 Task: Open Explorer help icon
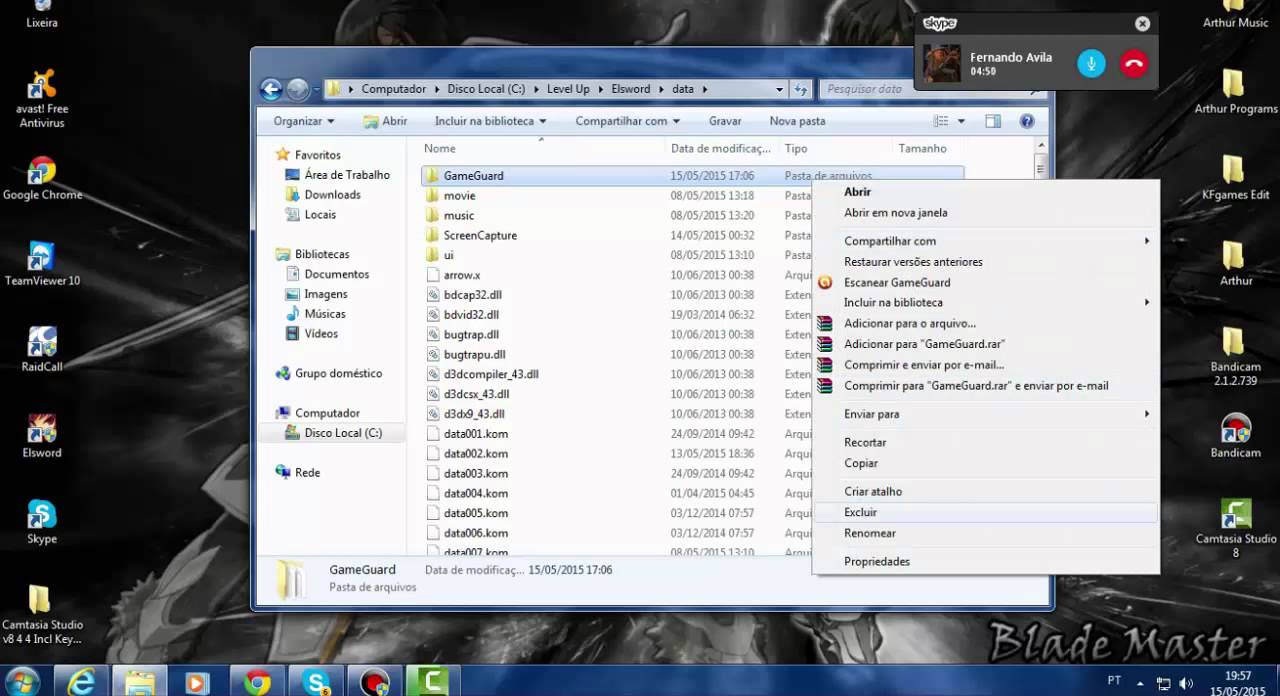(x=1026, y=121)
